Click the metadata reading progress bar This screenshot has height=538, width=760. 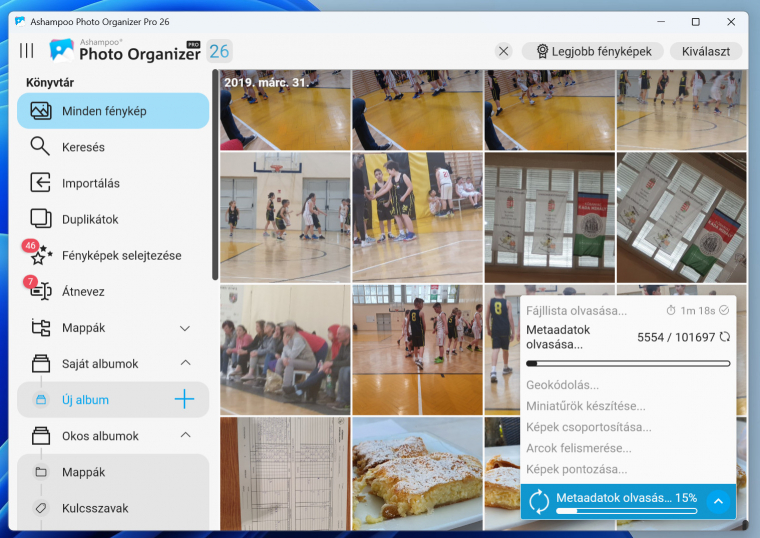click(628, 364)
